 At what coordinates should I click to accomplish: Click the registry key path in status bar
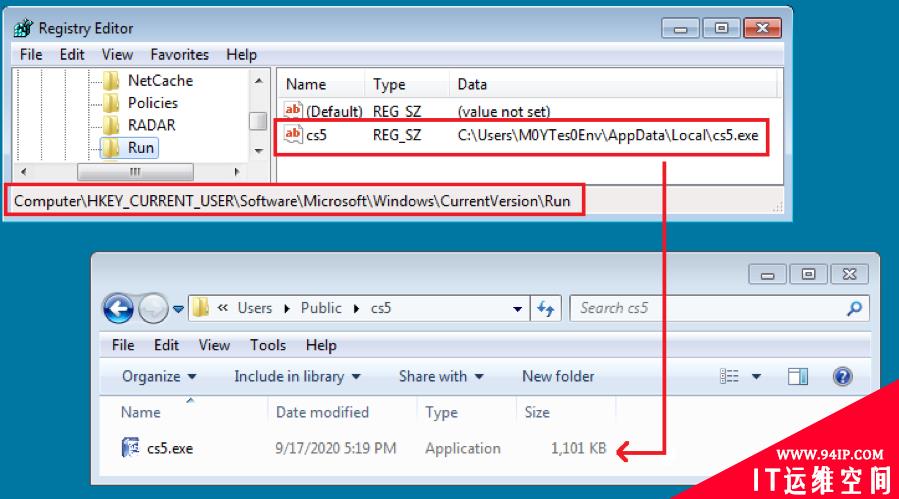[x=292, y=201]
